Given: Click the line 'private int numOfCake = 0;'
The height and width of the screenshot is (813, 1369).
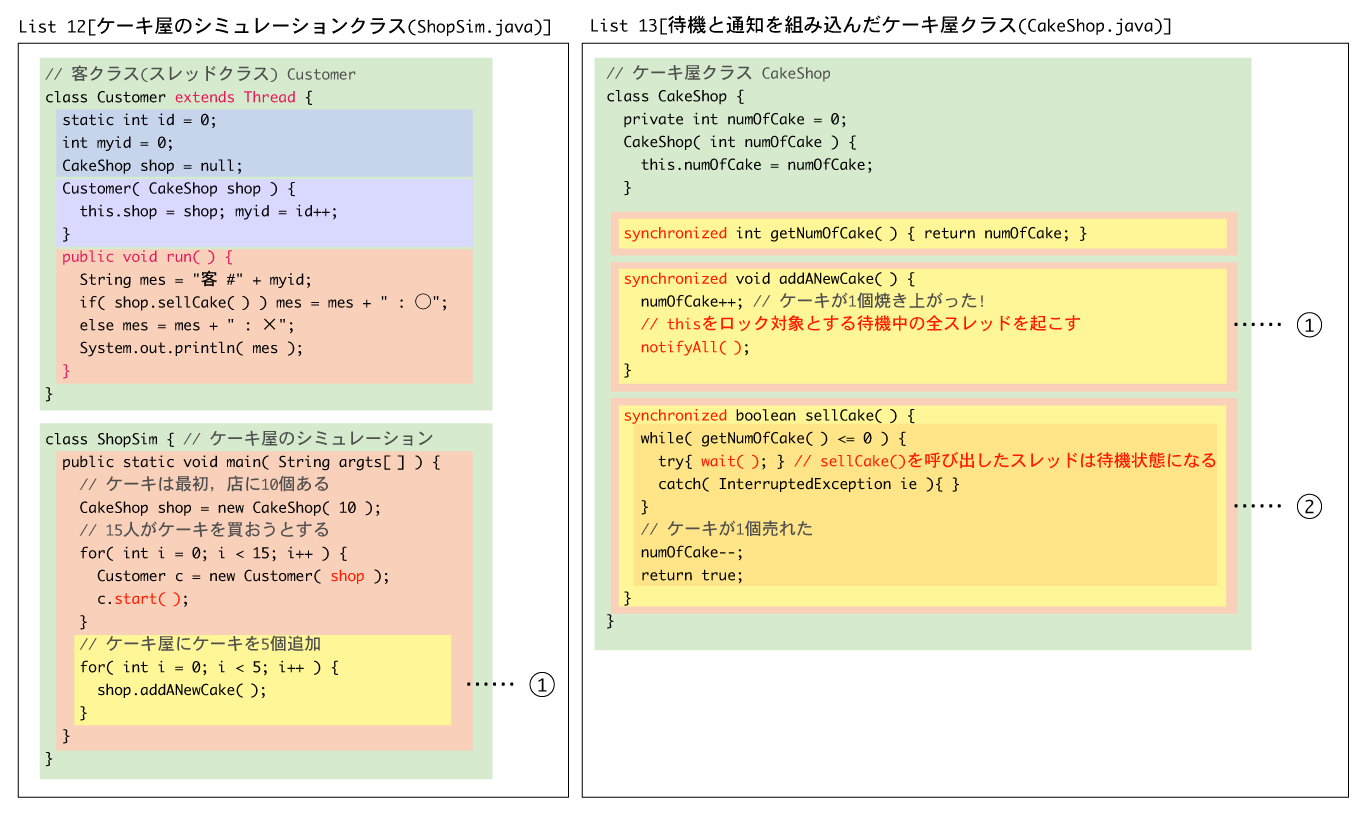Looking at the screenshot, I should pyautogui.click(x=735, y=120).
